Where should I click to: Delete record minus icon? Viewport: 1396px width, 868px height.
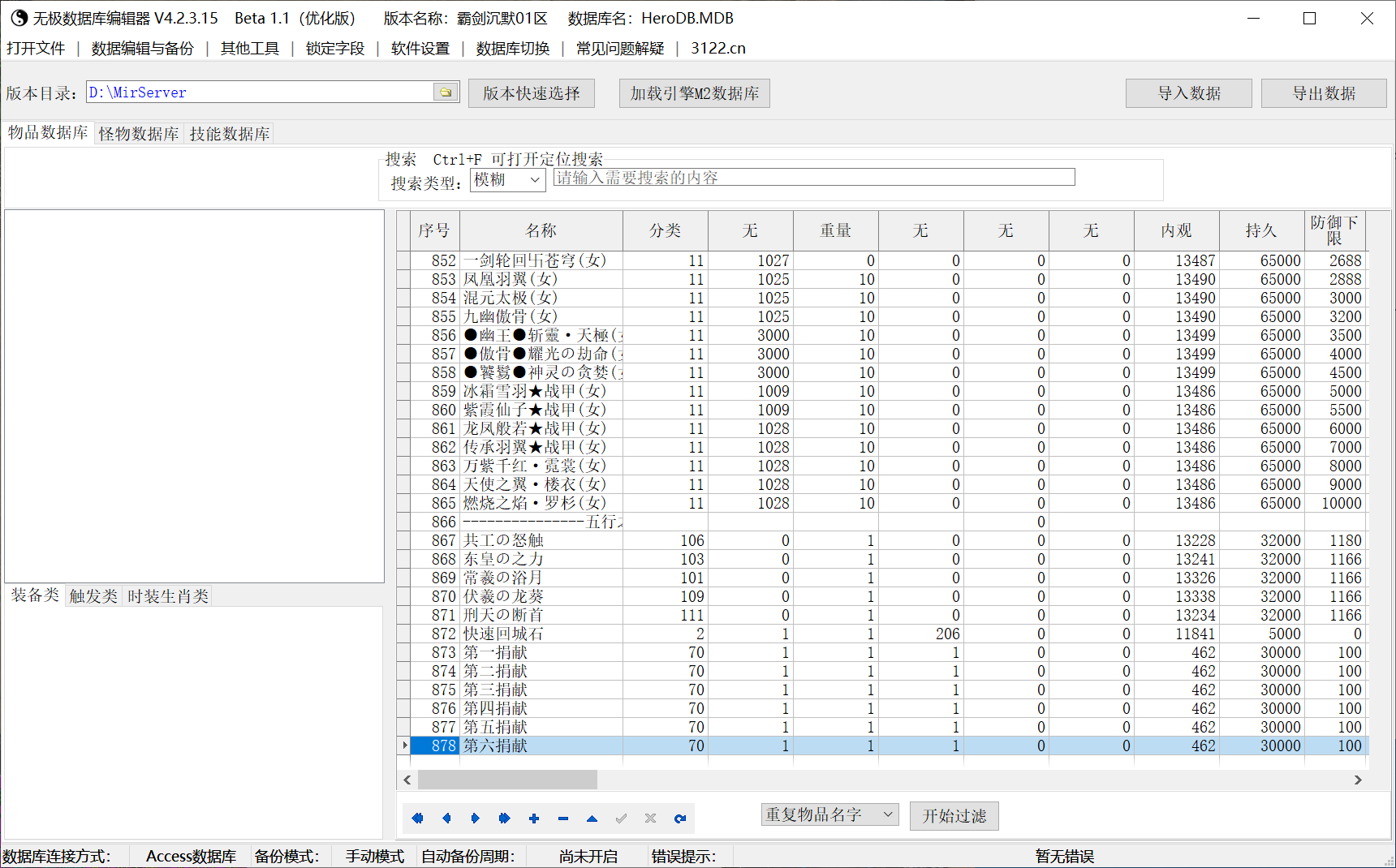[563, 819]
